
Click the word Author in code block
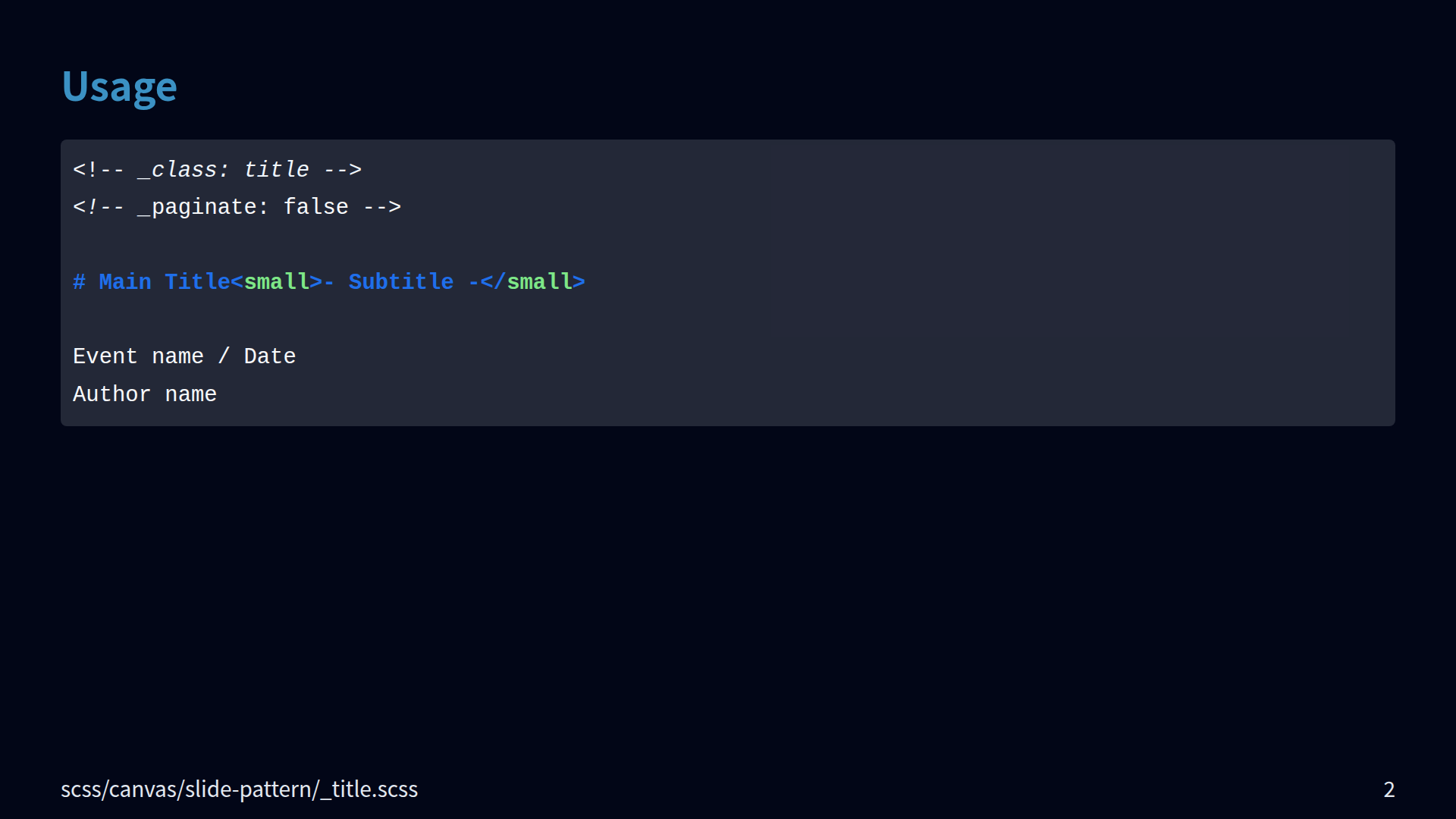click(111, 394)
